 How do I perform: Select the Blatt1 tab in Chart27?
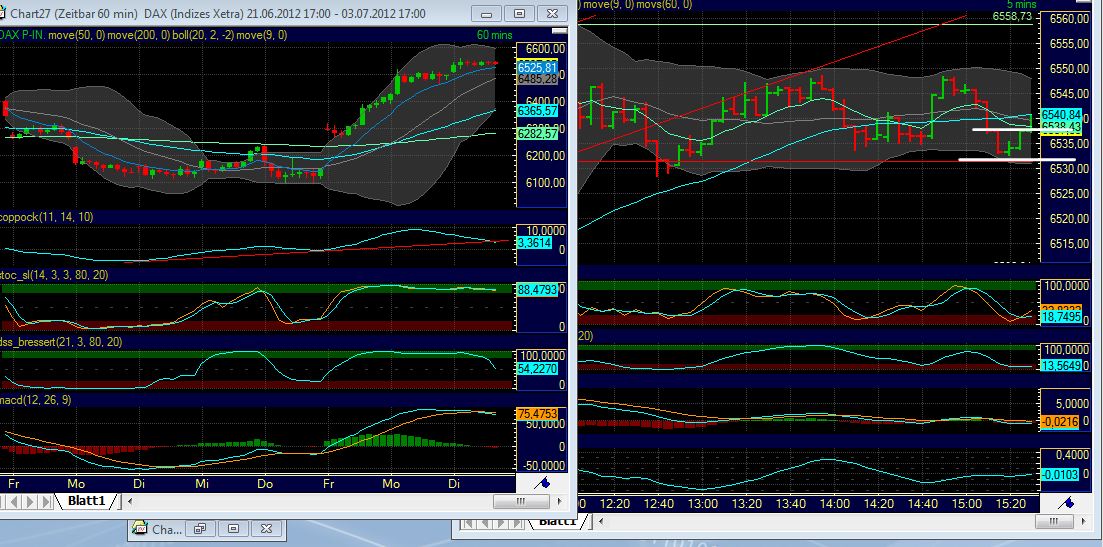coord(87,501)
